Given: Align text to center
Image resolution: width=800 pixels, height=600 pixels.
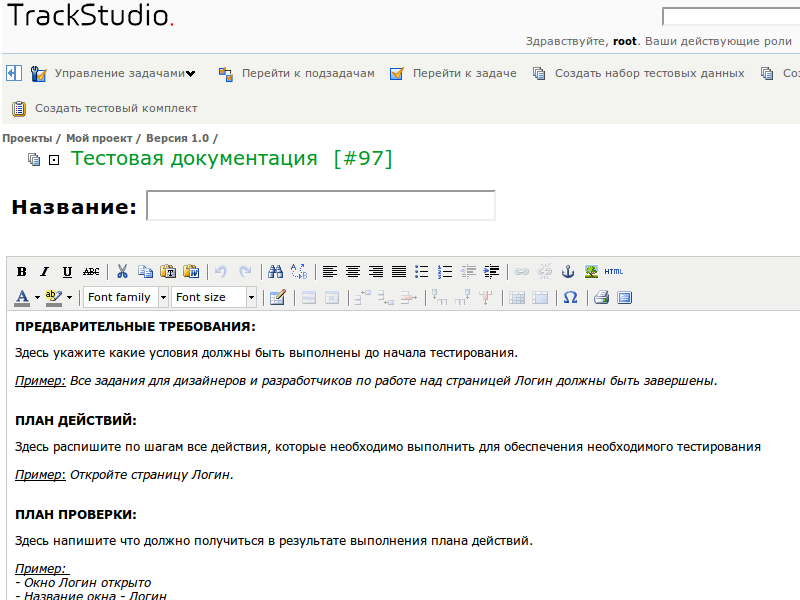Looking at the screenshot, I should [x=353, y=272].
